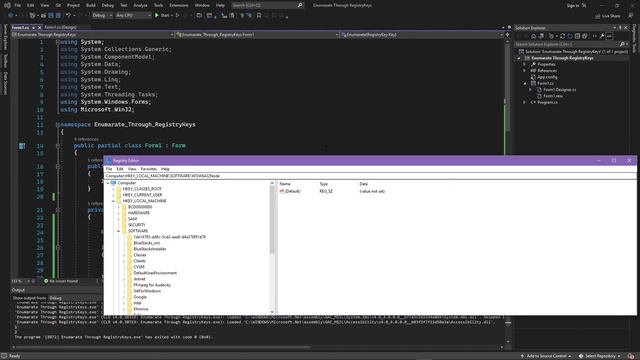Select the (Default) value in Registry Editor

(x=292, y=191)
